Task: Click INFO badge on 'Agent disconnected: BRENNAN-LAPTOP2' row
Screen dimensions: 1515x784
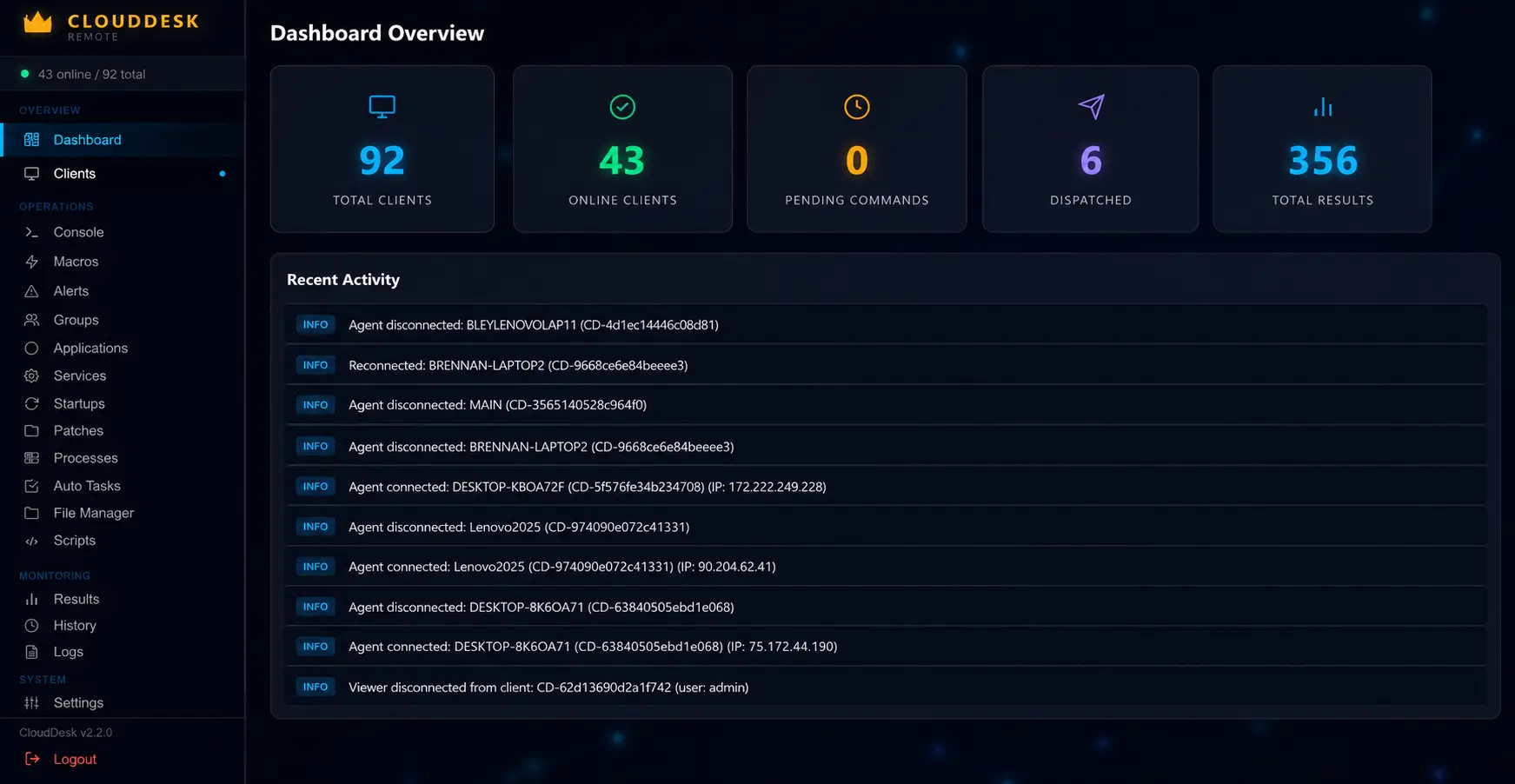Action: coord(316,446)
